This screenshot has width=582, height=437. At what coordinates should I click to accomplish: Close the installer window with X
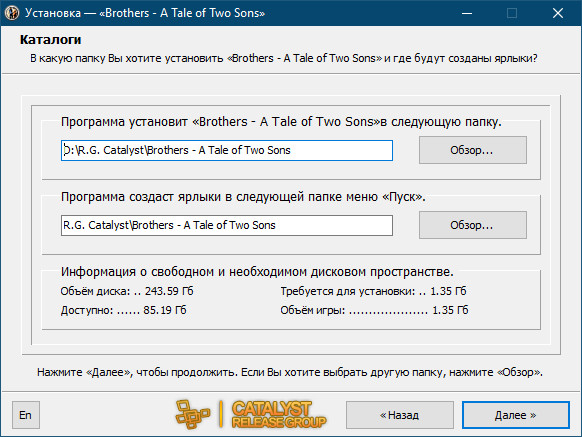(558, 13)
